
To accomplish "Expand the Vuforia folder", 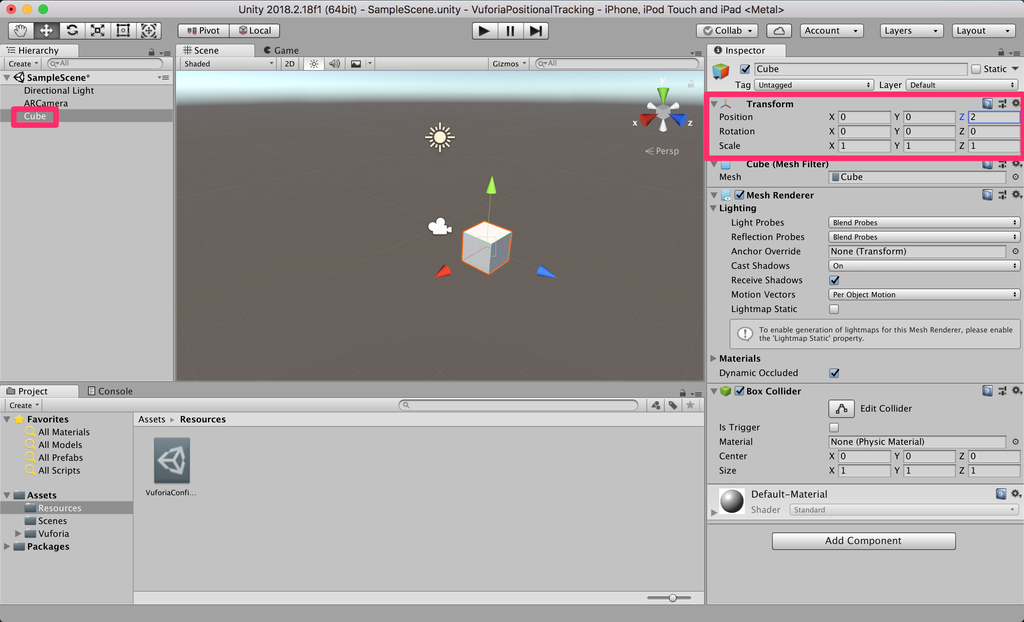I will pos(18,534).
